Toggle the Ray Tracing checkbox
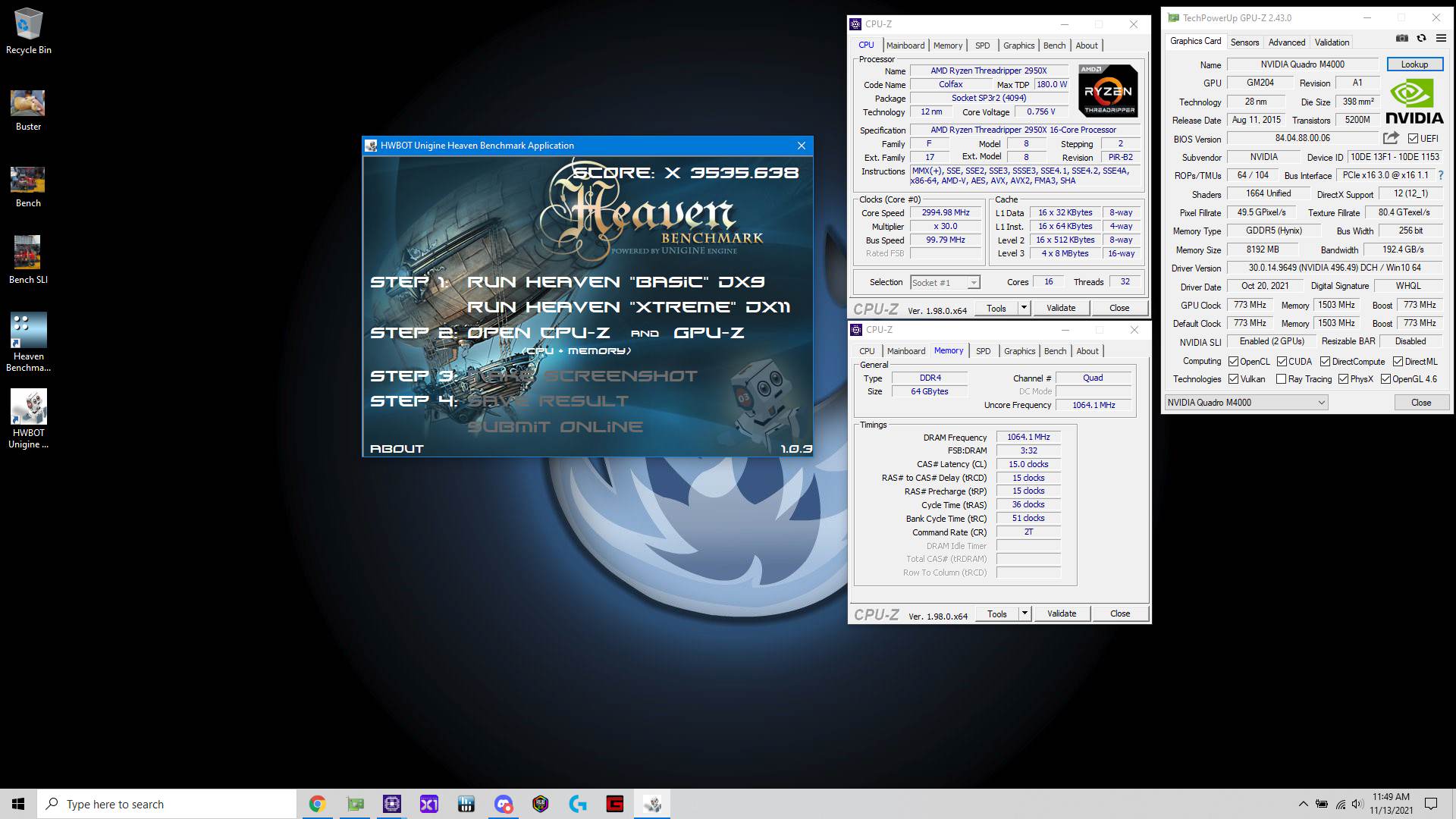The width and height of the screenshot is (1456, 819). click(1281, 379)
